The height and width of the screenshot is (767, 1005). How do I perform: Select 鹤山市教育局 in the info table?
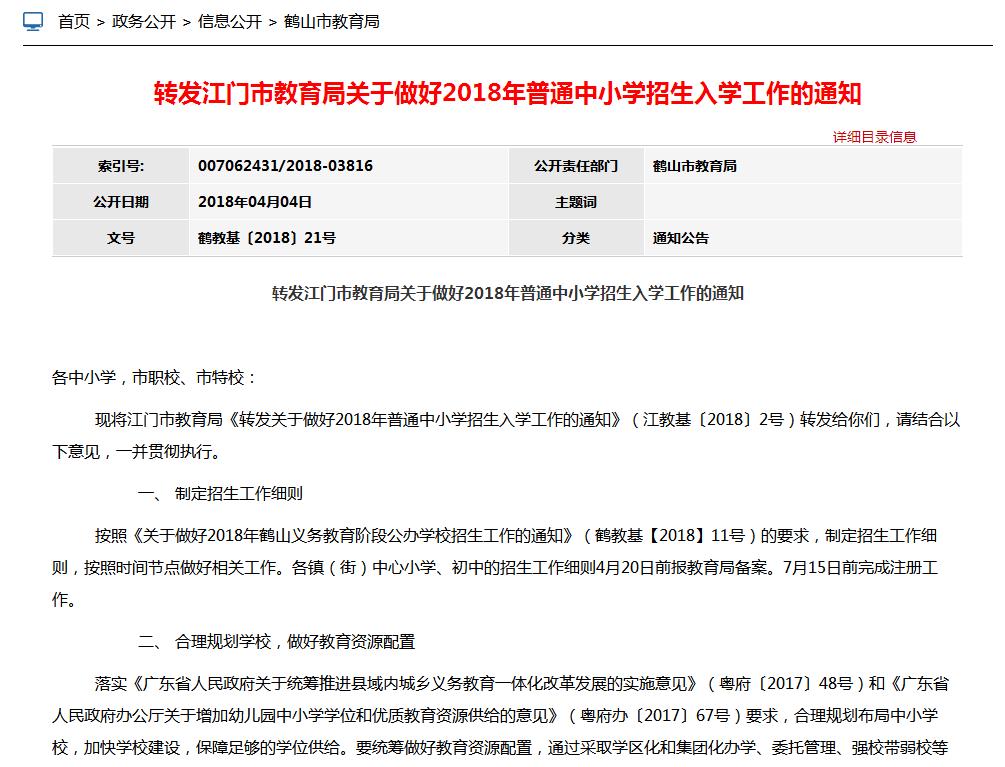[x=694, y=166]
